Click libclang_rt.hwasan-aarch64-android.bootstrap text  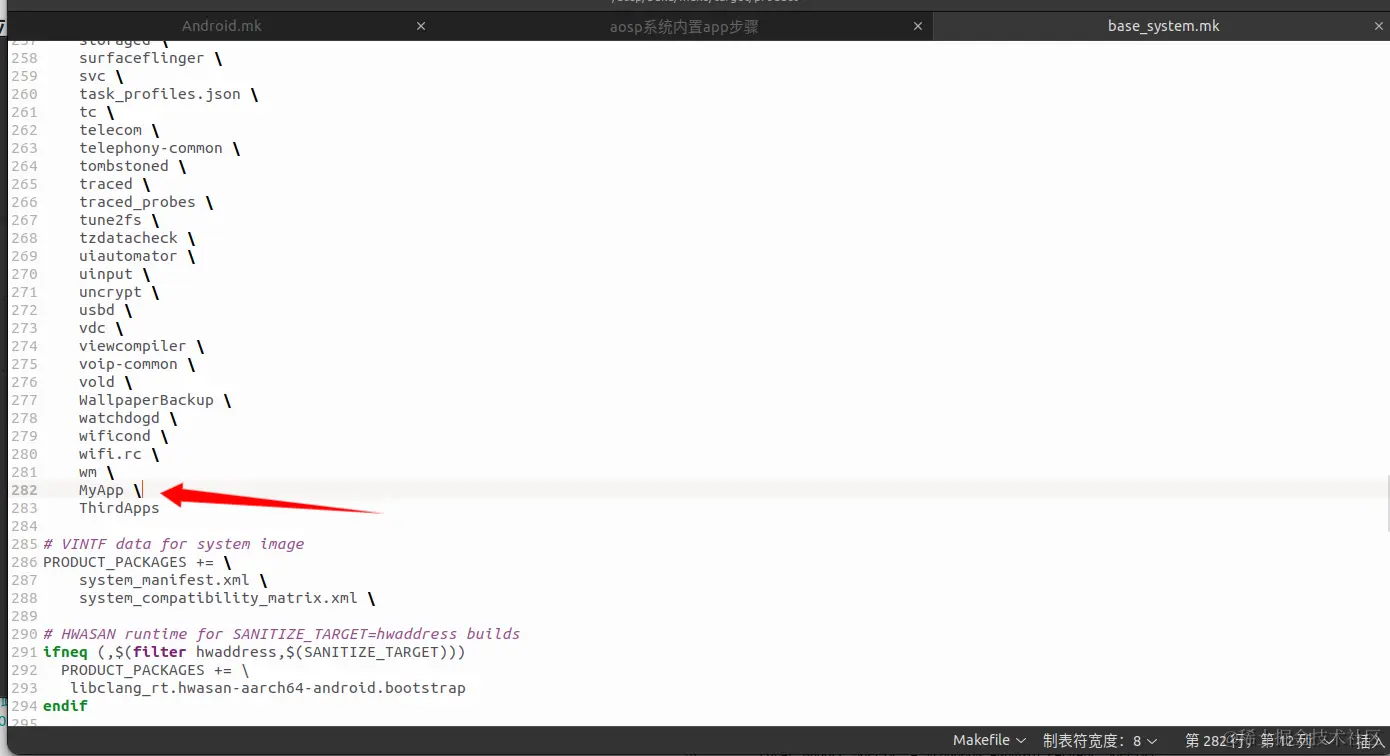point(267,688)
